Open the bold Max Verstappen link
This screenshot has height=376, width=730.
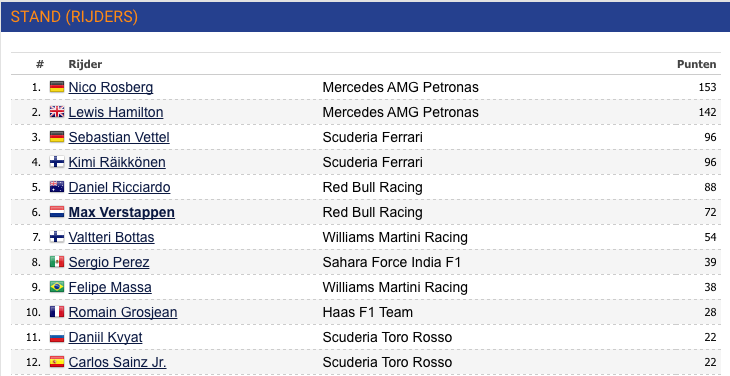pos(122,212)
